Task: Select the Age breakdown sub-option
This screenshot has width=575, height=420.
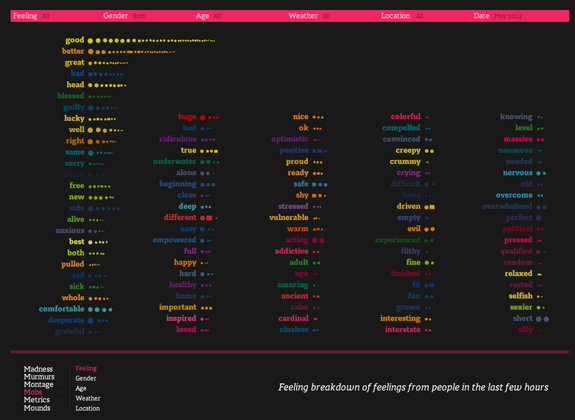Action: pos(81,388)
